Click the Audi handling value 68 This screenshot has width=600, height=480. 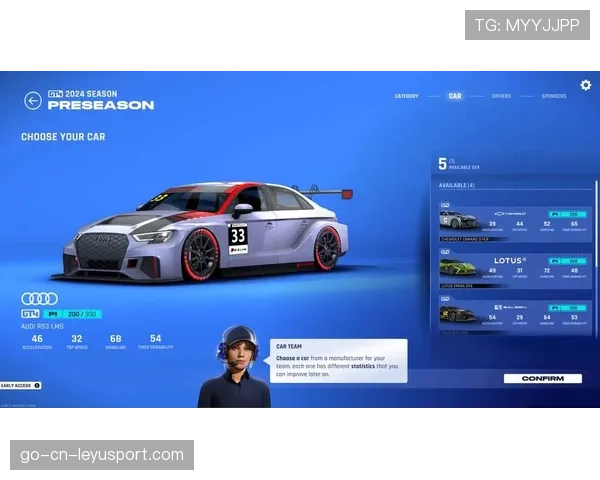tap(116, 338)
